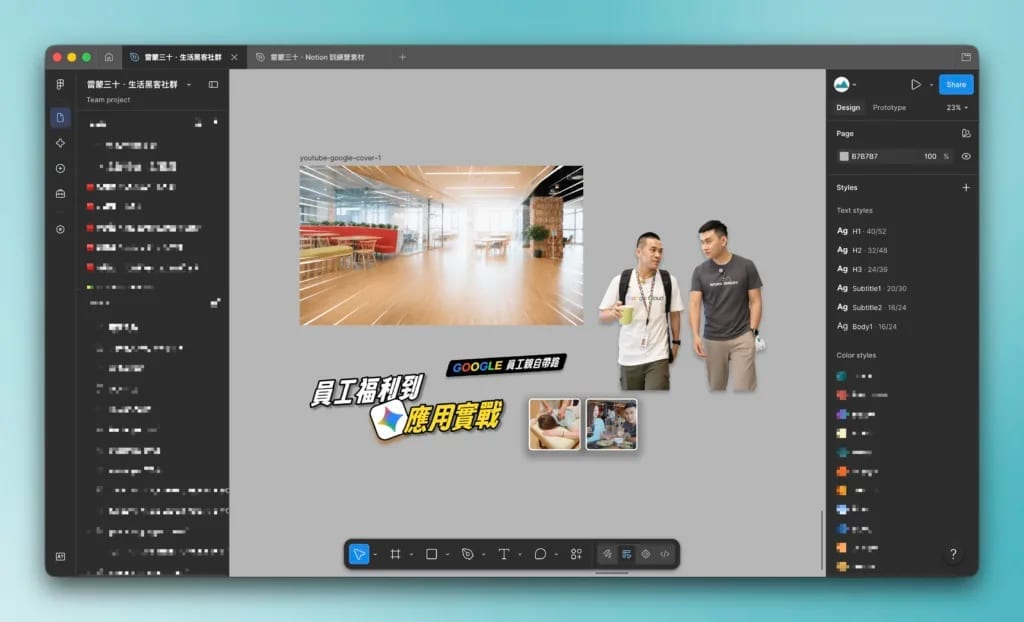Click the canvas vertical scrollbar
The width and height of the screenshot is (1024, 622).
[x=822, y=540]
